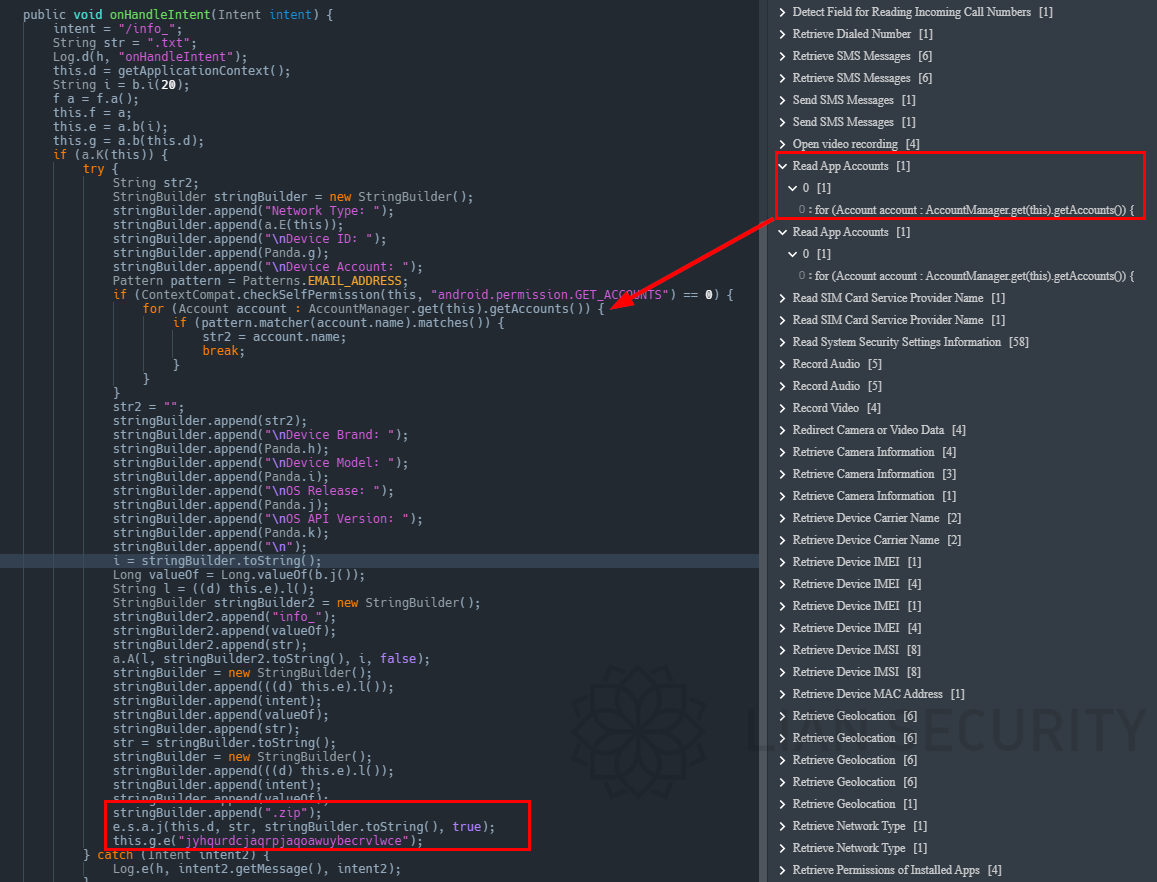Click the stringBuilder.append(".zip") line
Viewport: 1157px width, 882px height.
[x=217, y=813]
